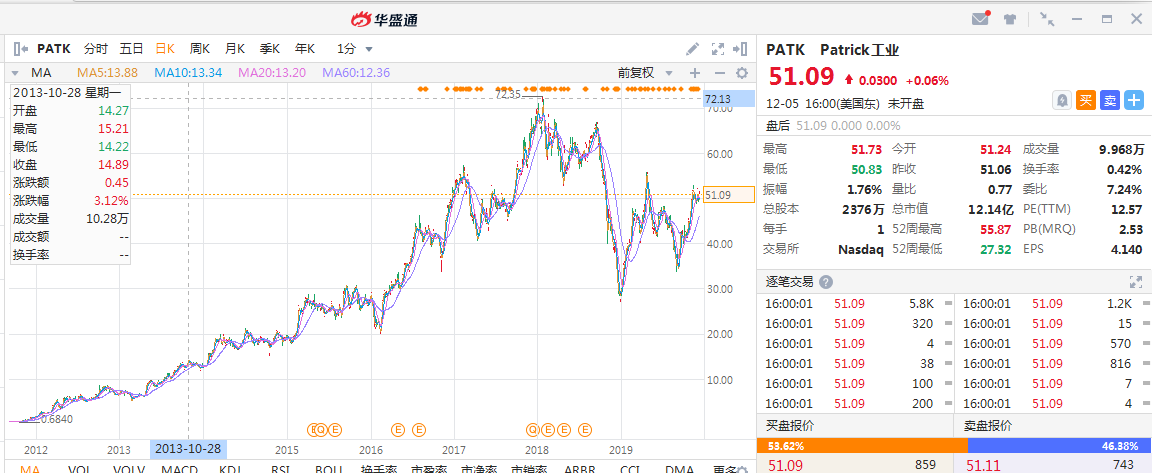Select the 年K yearly candlestick tab

pyautogui.click(x=305, y=49)
